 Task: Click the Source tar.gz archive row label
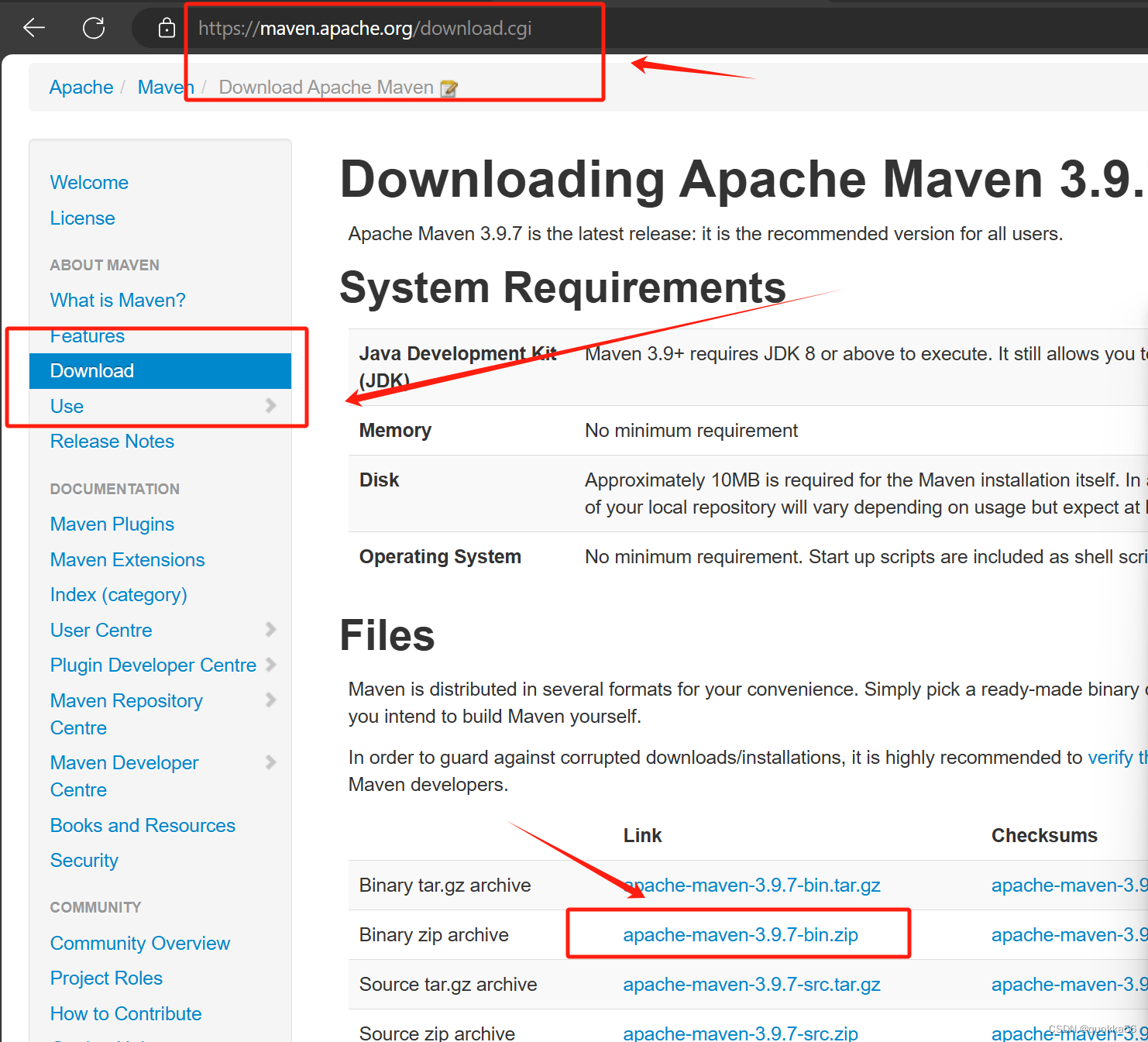[x=448, y=985]
